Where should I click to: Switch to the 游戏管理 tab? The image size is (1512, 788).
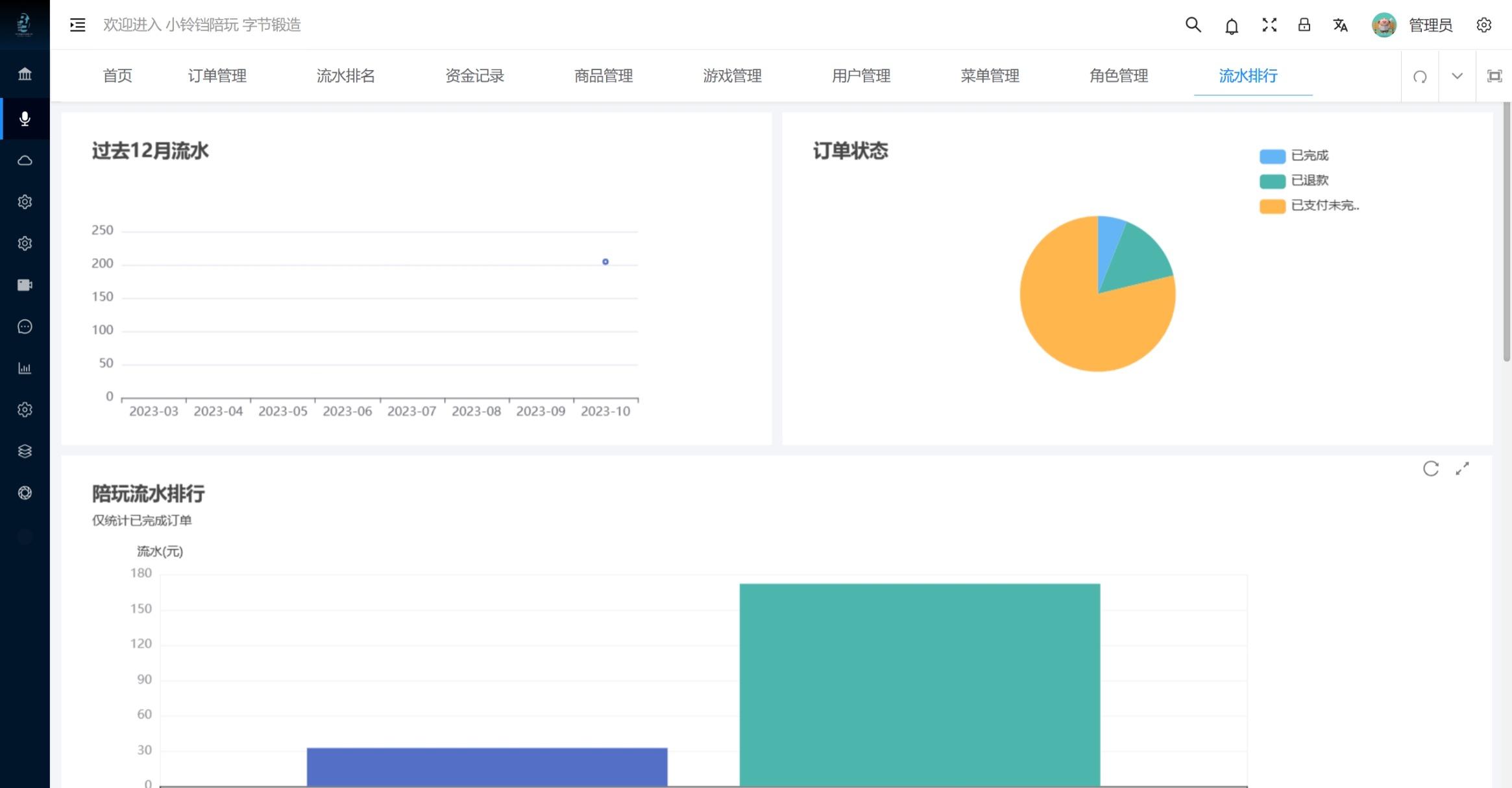click(733, 76)
